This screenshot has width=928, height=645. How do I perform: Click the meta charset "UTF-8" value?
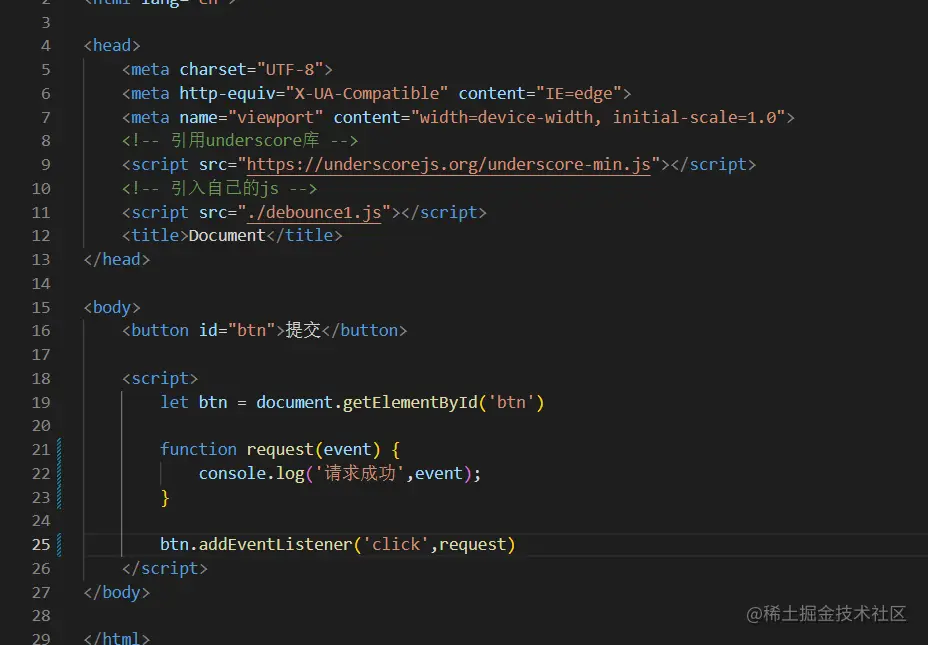click(289, 70)
